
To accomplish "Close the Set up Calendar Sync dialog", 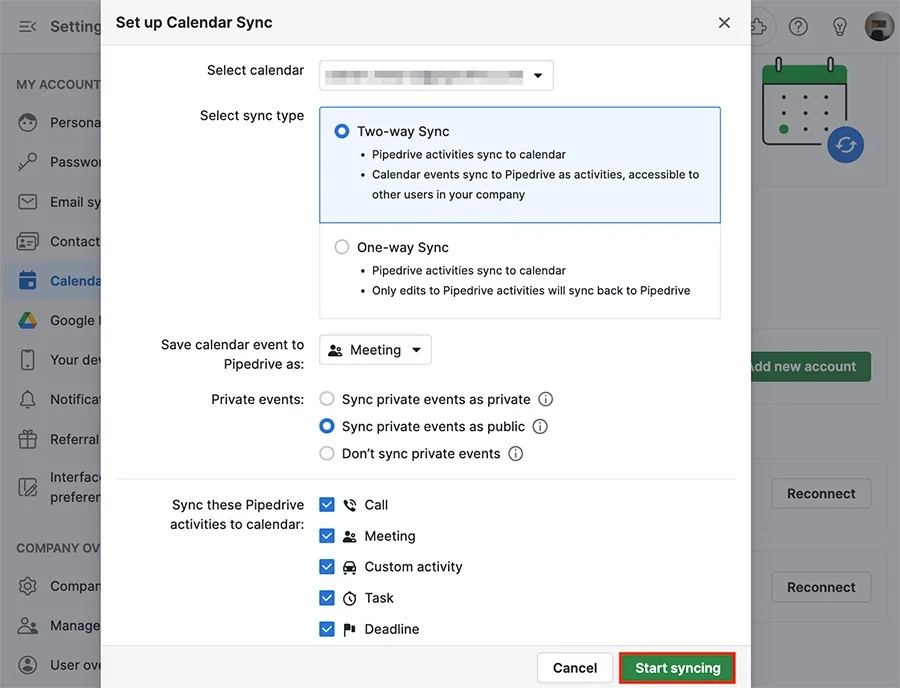I will (724, 23).
